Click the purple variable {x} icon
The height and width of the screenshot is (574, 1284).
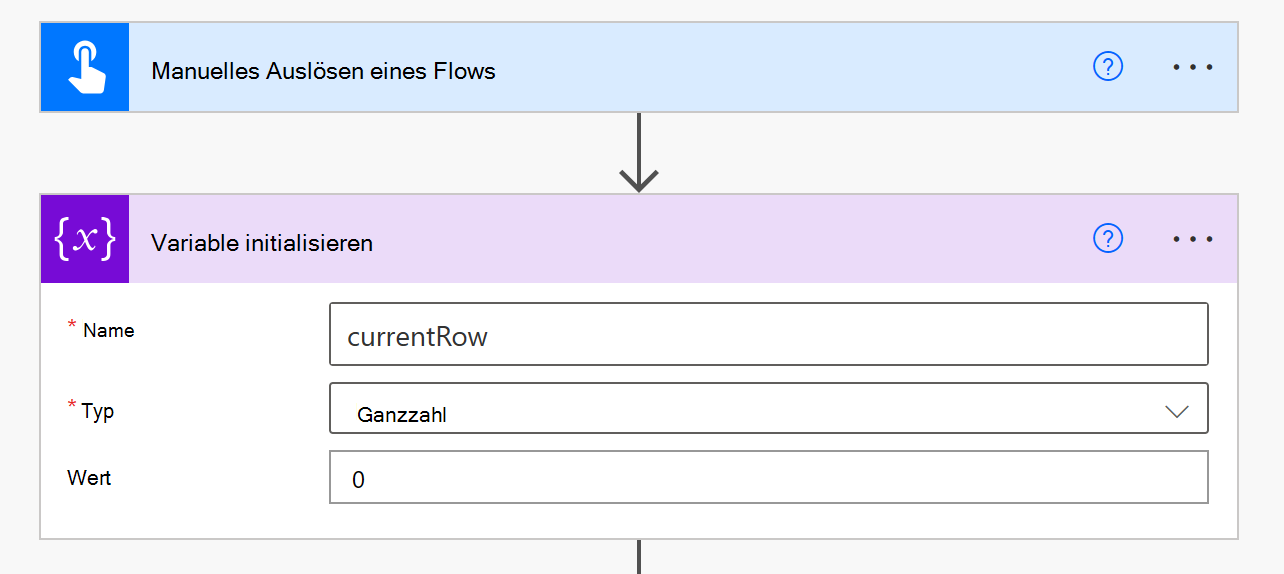click(85, 239)
